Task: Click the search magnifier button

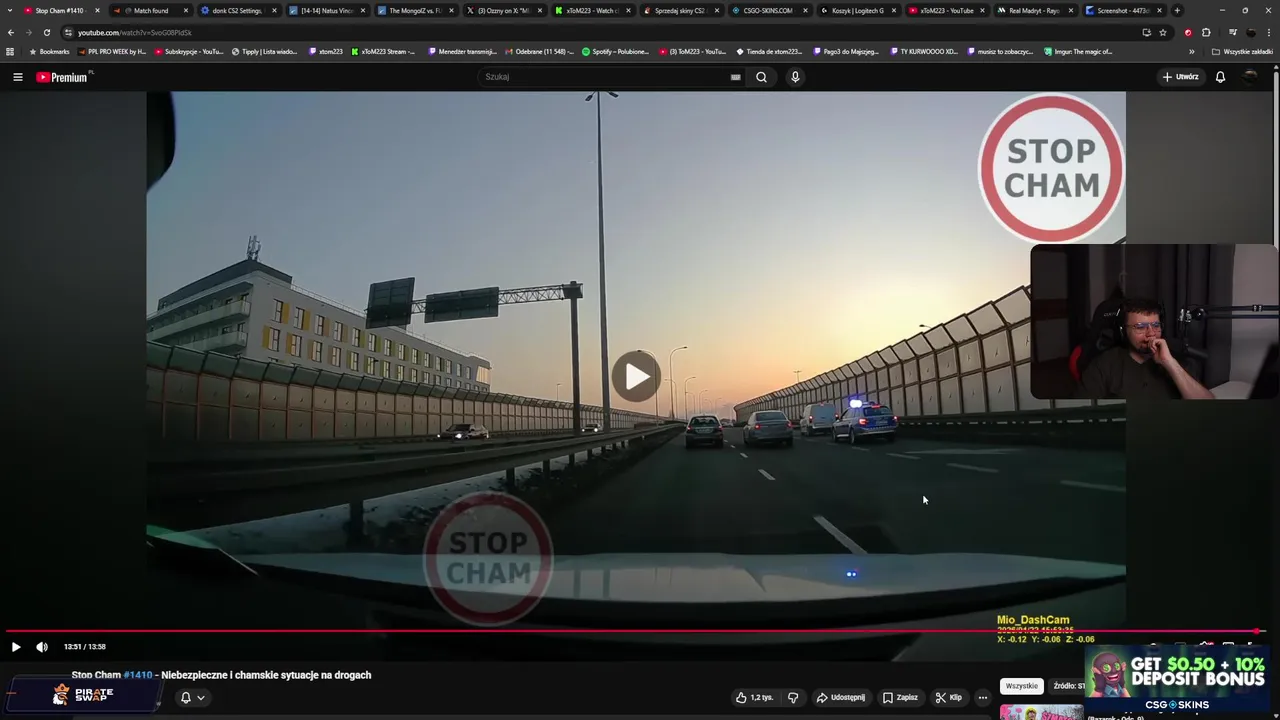Action: click(x=761, y=77)
